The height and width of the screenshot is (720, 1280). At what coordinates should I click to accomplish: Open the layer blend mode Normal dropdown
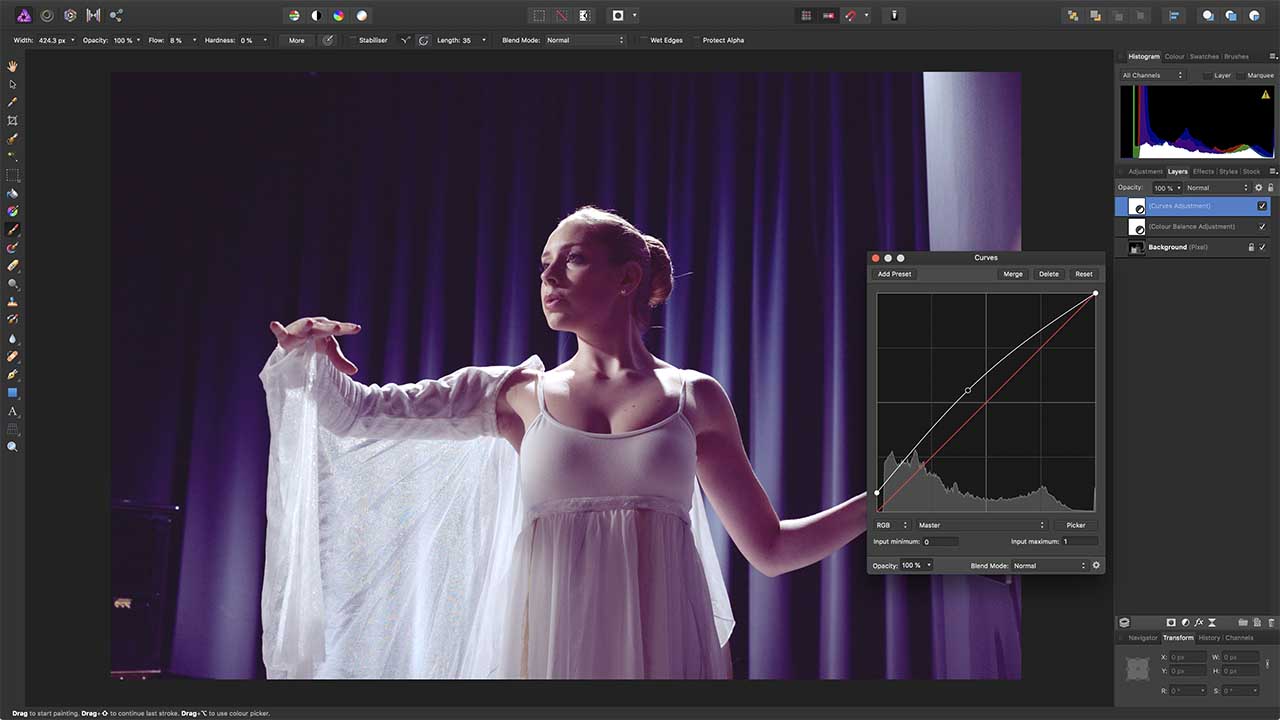1217,188
